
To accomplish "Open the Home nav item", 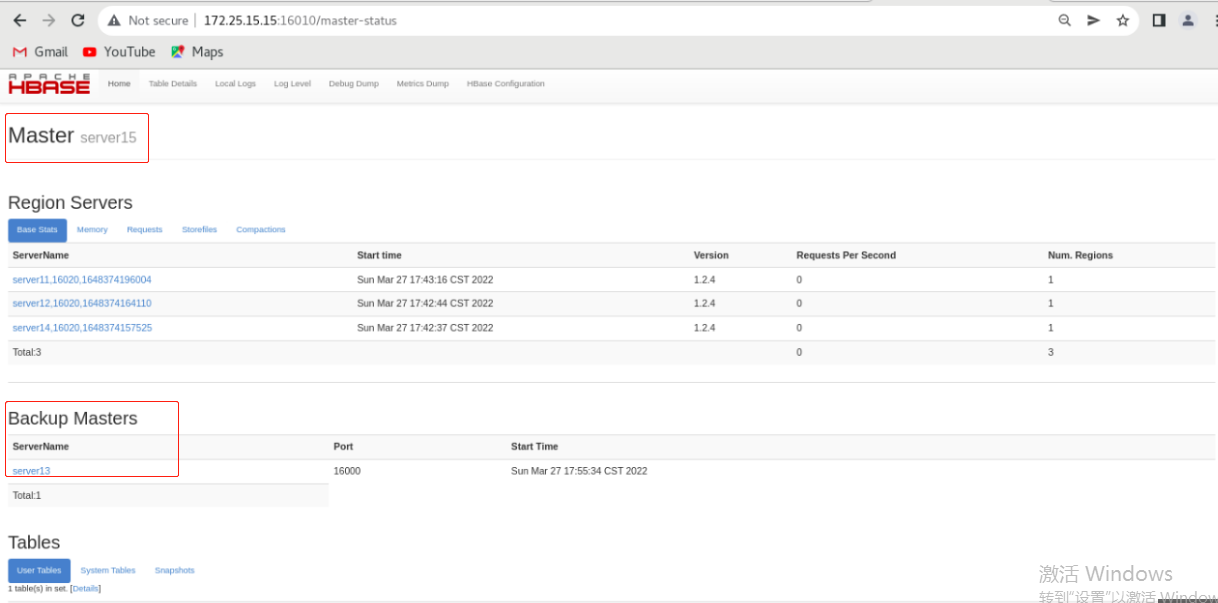I will click(119, 84).
